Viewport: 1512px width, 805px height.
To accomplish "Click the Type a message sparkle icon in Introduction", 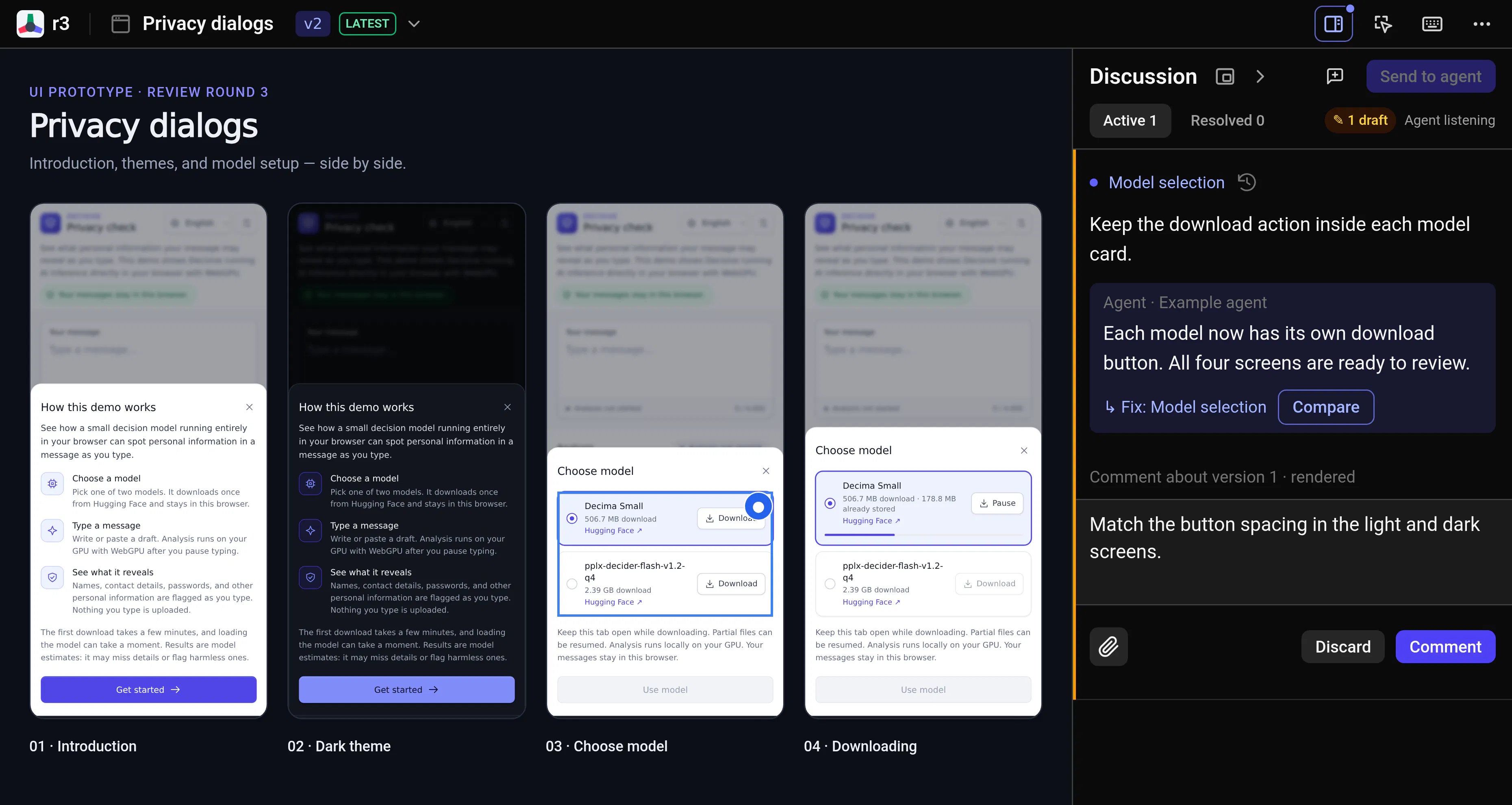I will (x=52, y=531).
